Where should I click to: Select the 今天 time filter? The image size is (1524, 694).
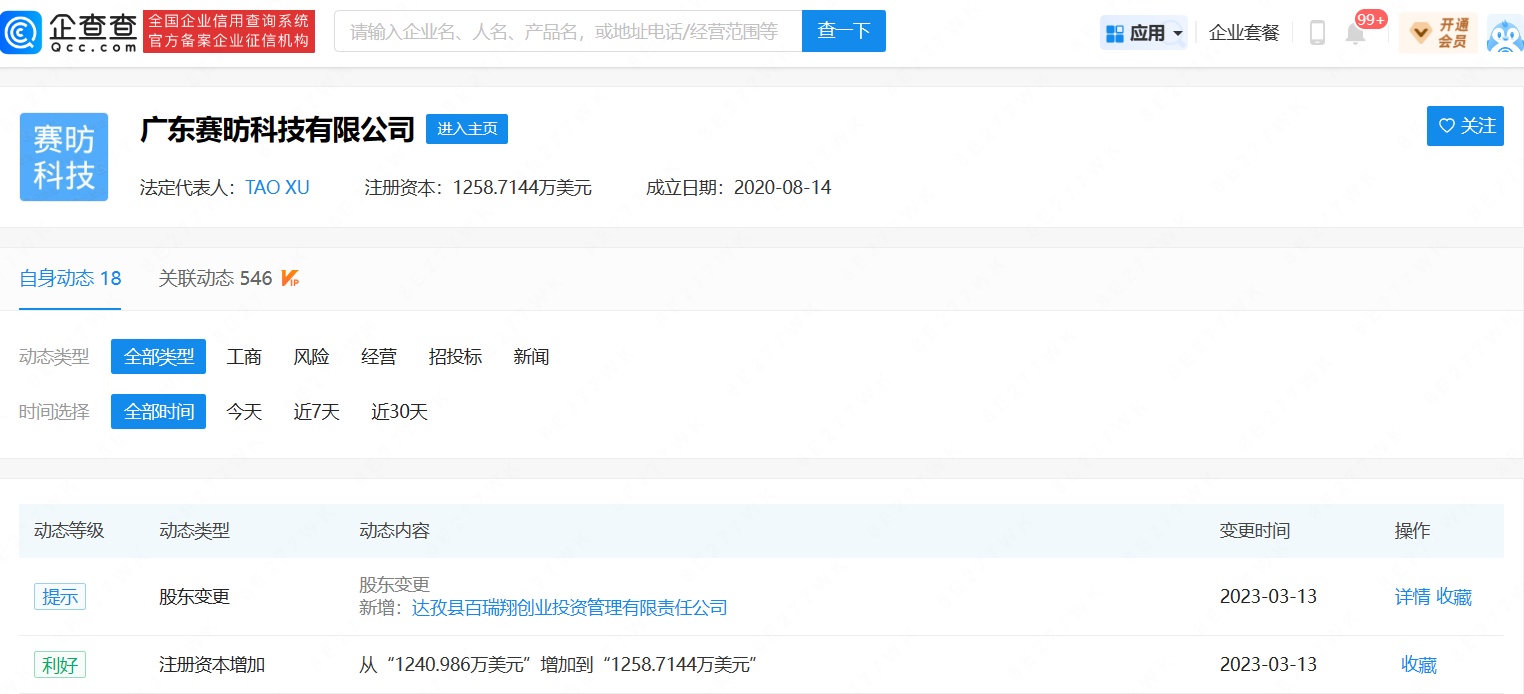pyautogui.click(x=244, y=412)
